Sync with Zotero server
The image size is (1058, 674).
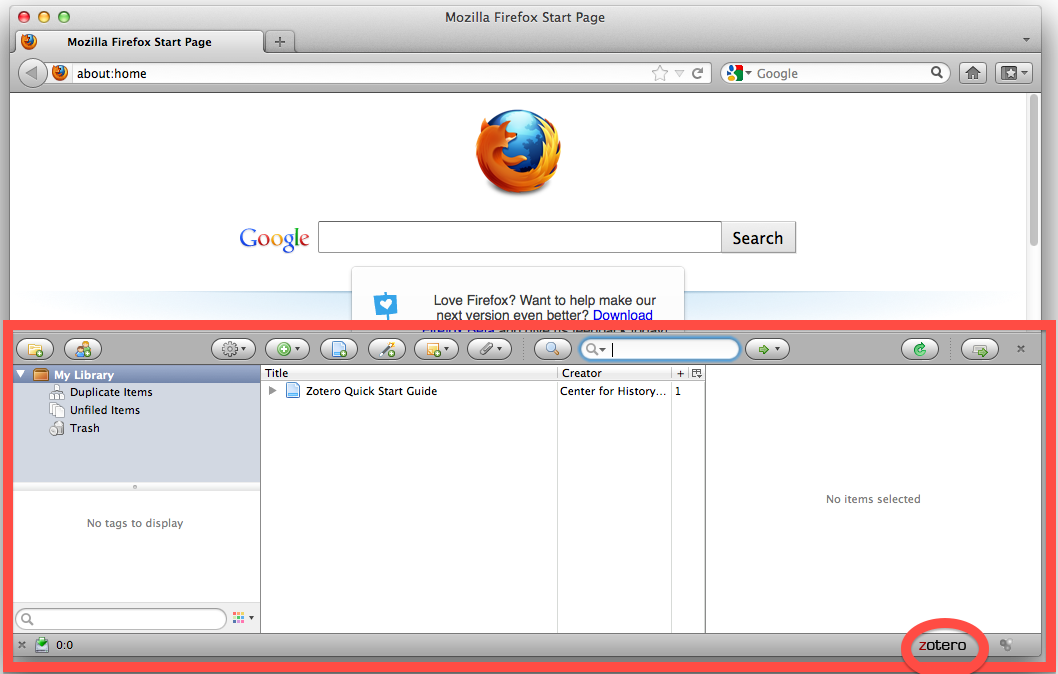click(920, 349)
